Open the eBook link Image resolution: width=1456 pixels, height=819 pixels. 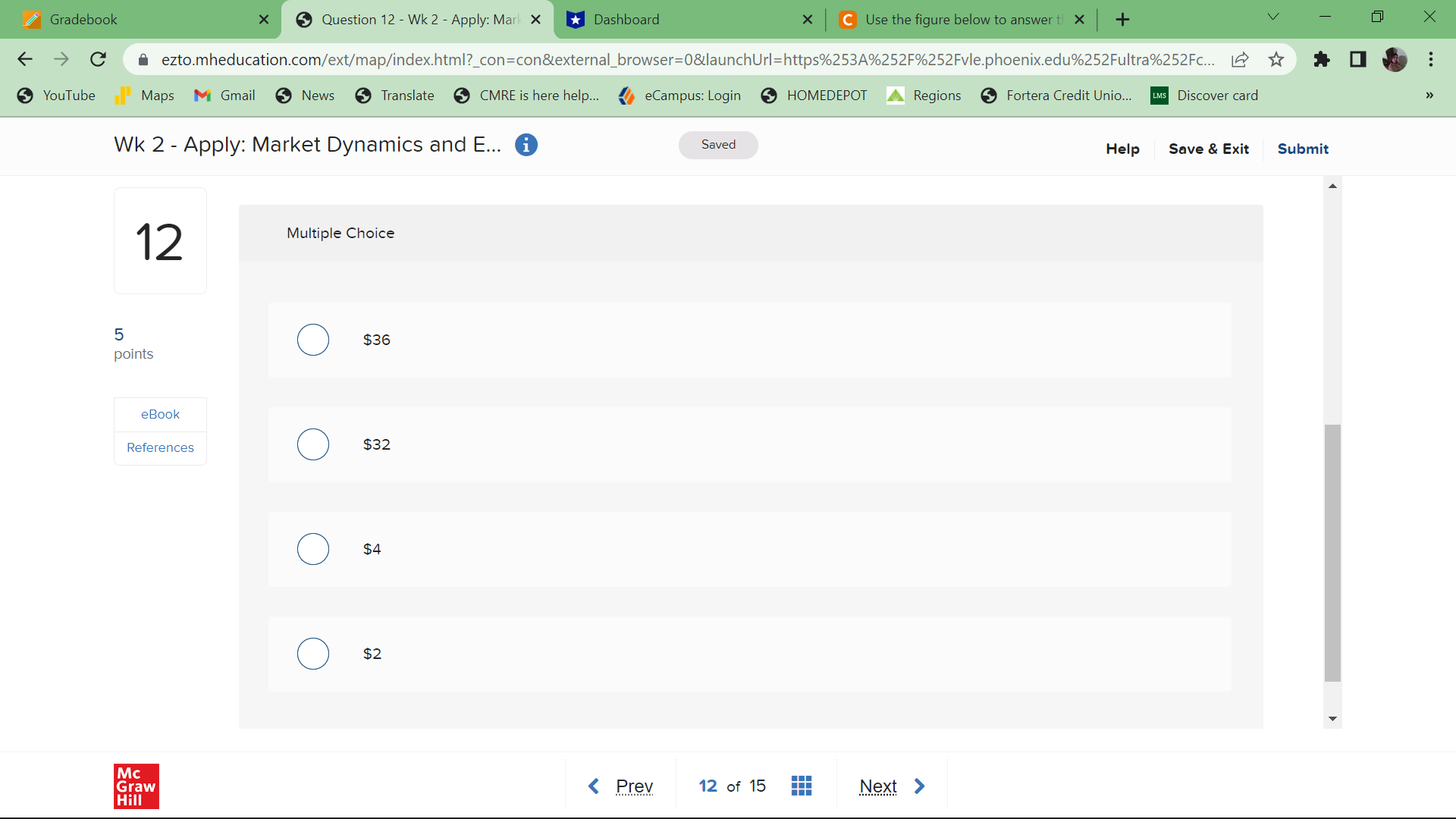click(x=160, y=414)
